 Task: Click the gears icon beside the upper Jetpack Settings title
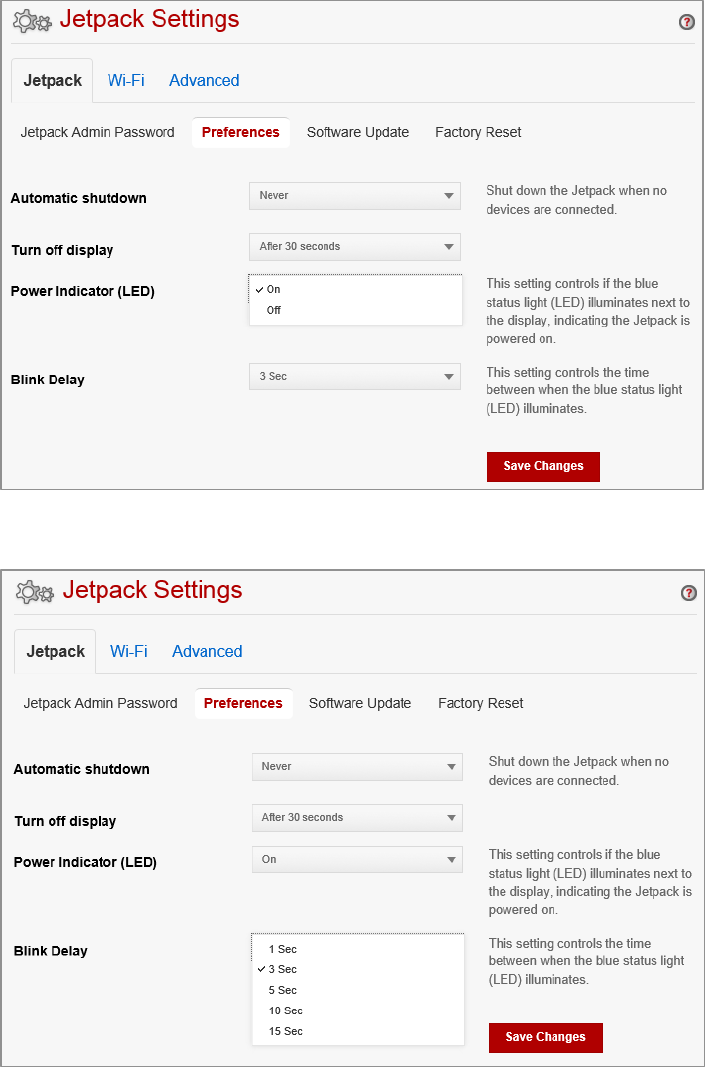pyautogui.click(x=32, y=21)
